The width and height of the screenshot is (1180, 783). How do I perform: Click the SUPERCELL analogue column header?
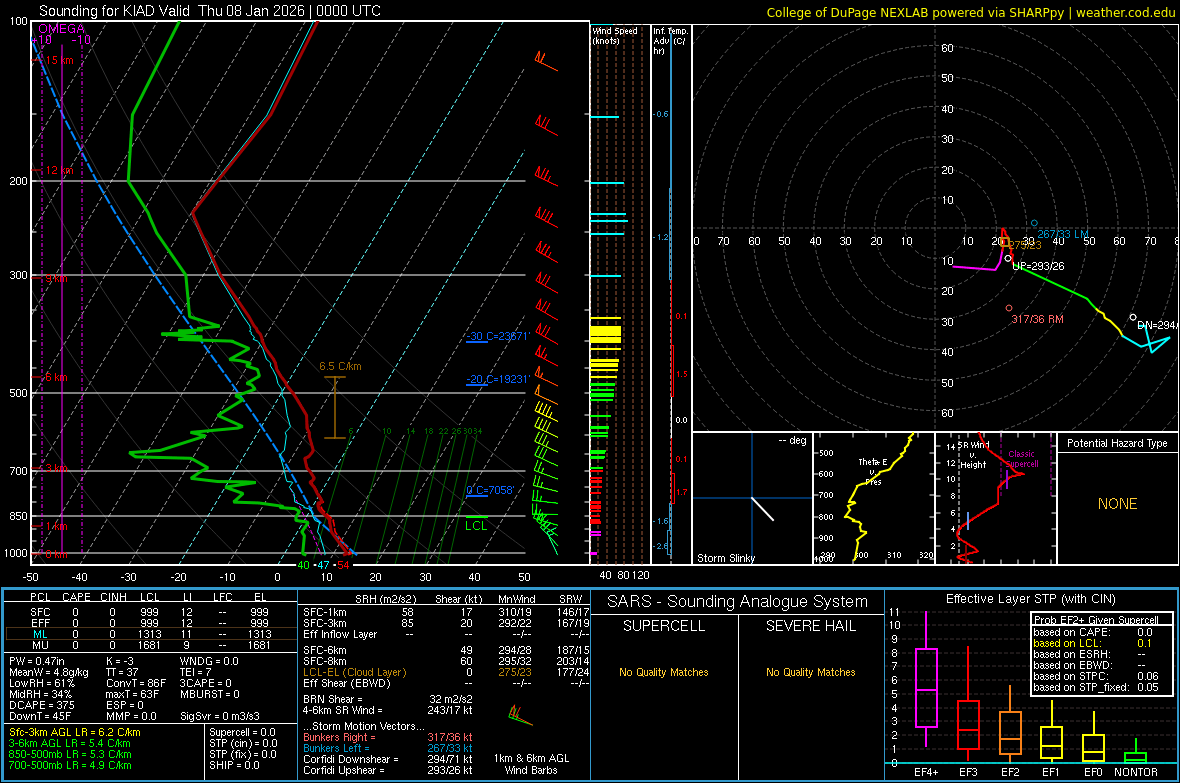[x=664, y=626]
